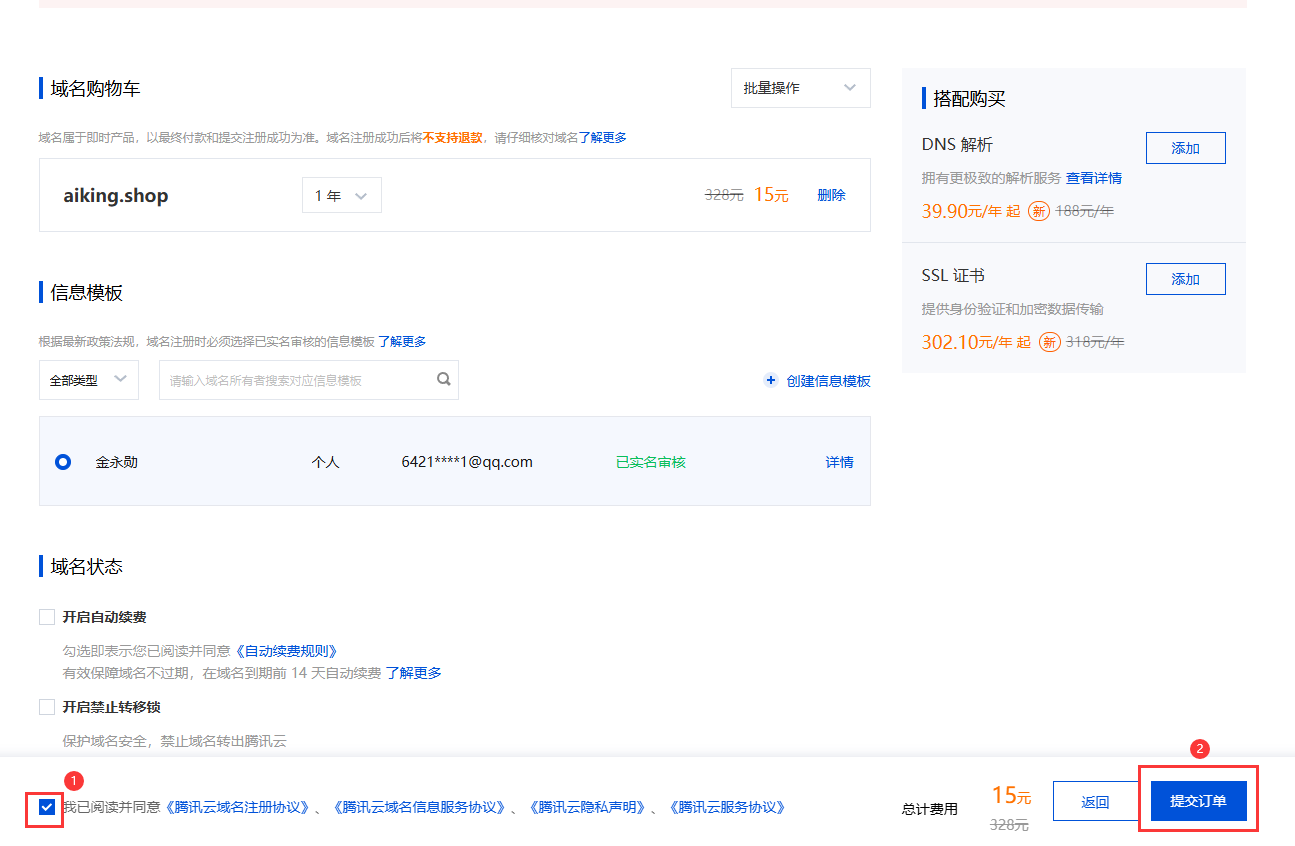Open 《腾讯云隐私声明》 link
The height and width of the screenshot is (846, 1295).
click(x=587, y=807)
